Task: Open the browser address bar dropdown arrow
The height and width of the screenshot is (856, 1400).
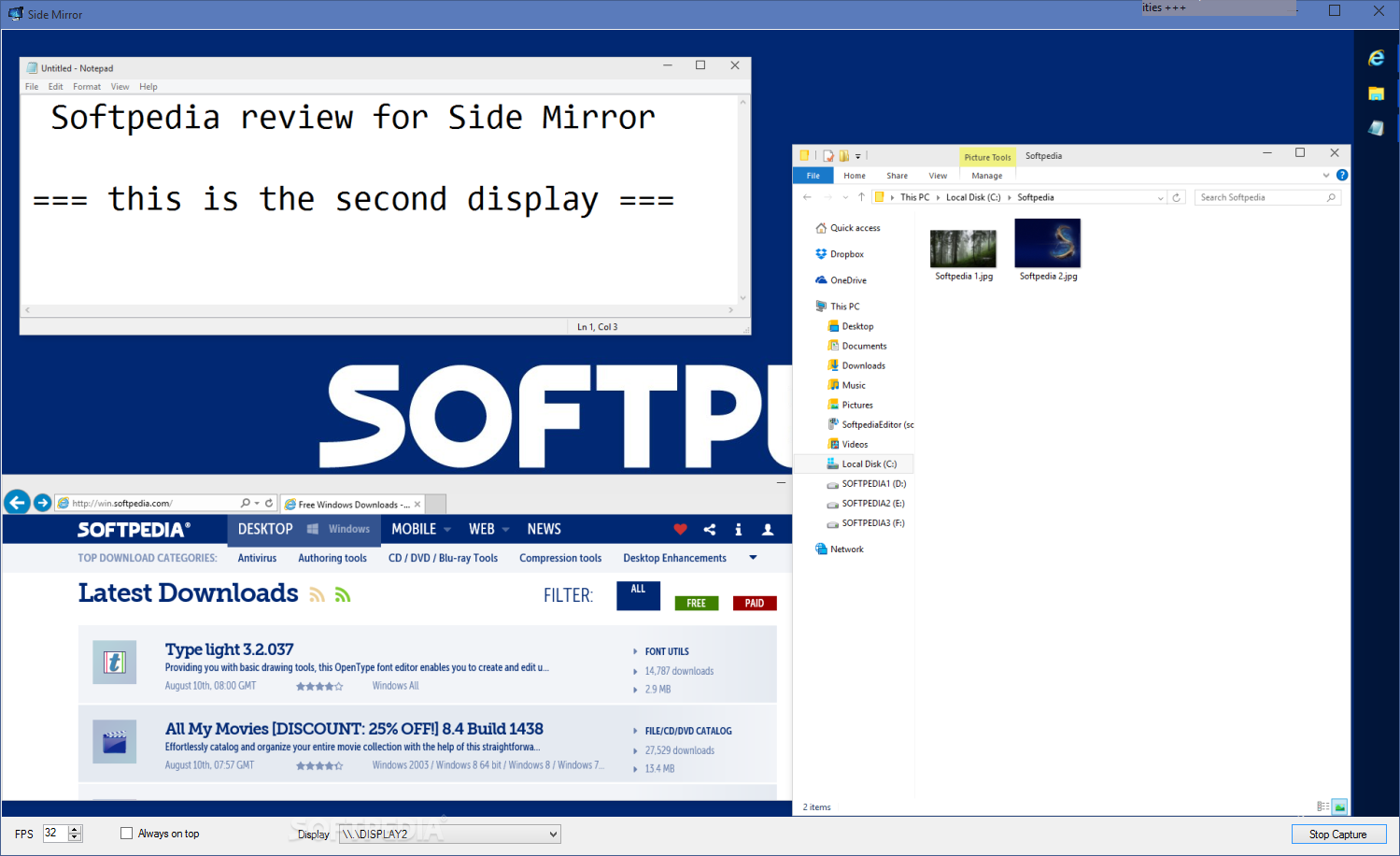Action: point(257,503)
